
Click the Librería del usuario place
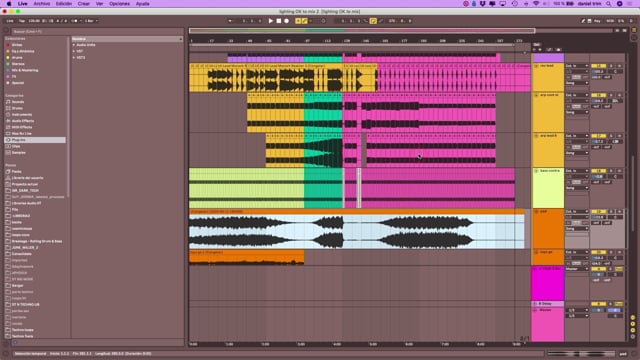[27, 178]
